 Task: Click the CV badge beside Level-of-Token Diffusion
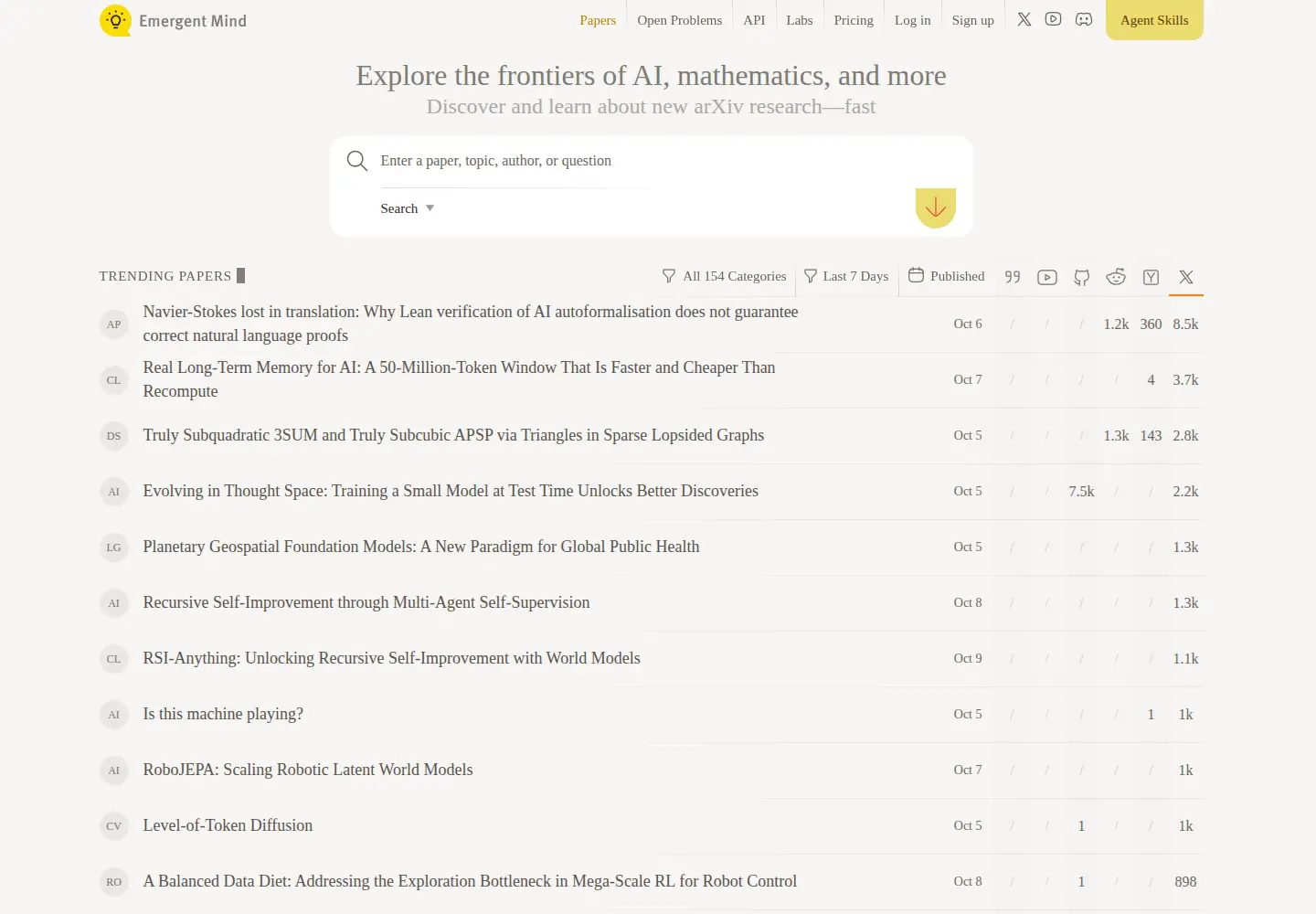tap(114, 826)
